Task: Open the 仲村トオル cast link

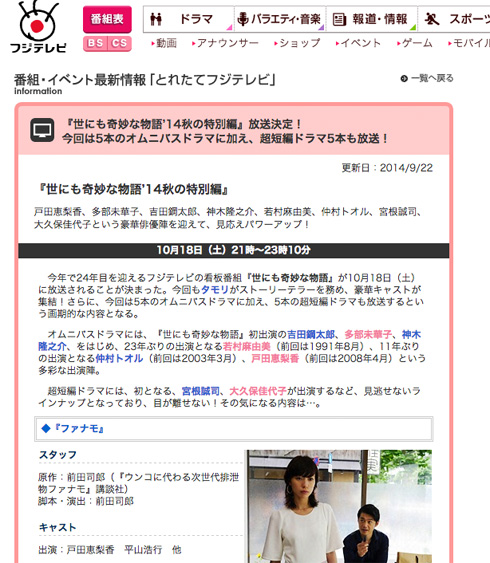Action: [119, 358]
